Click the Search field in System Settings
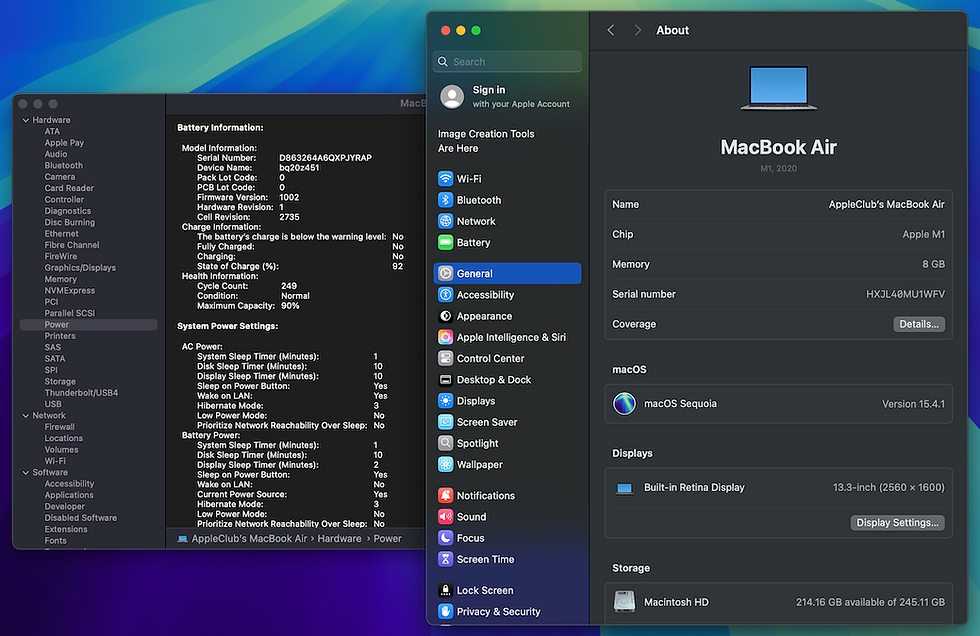The height and width of the screenshot is (636, 980). [507, 61]
